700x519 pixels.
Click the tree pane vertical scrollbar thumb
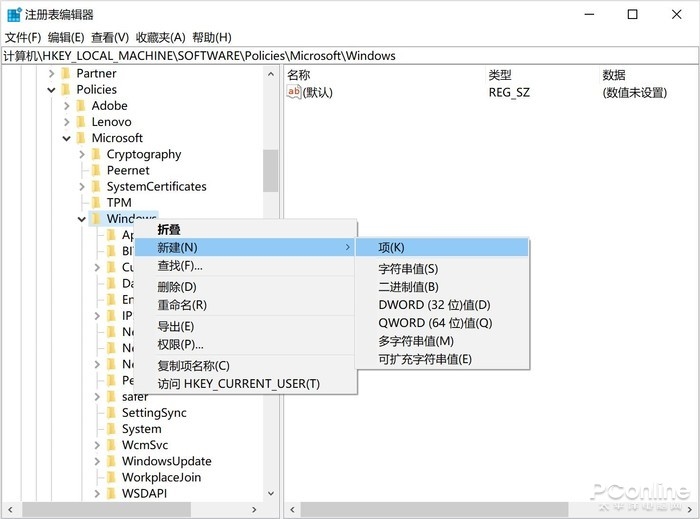click(271, 170)
